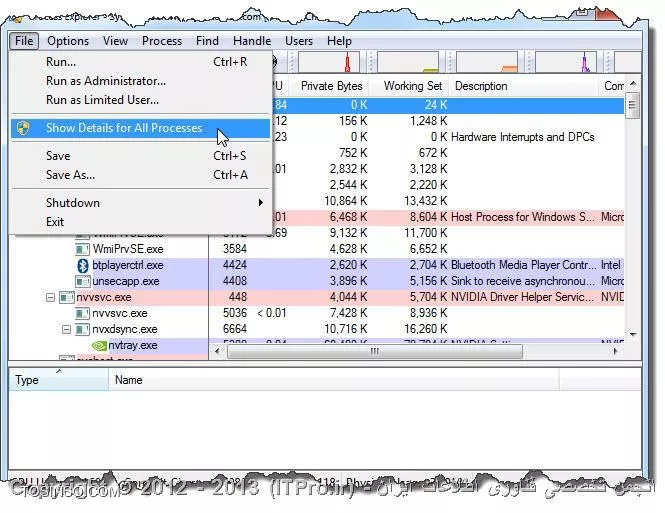Screen dimensions: 665x513
Task: Sort handles by Name column
Action: (x=333, y=380)
